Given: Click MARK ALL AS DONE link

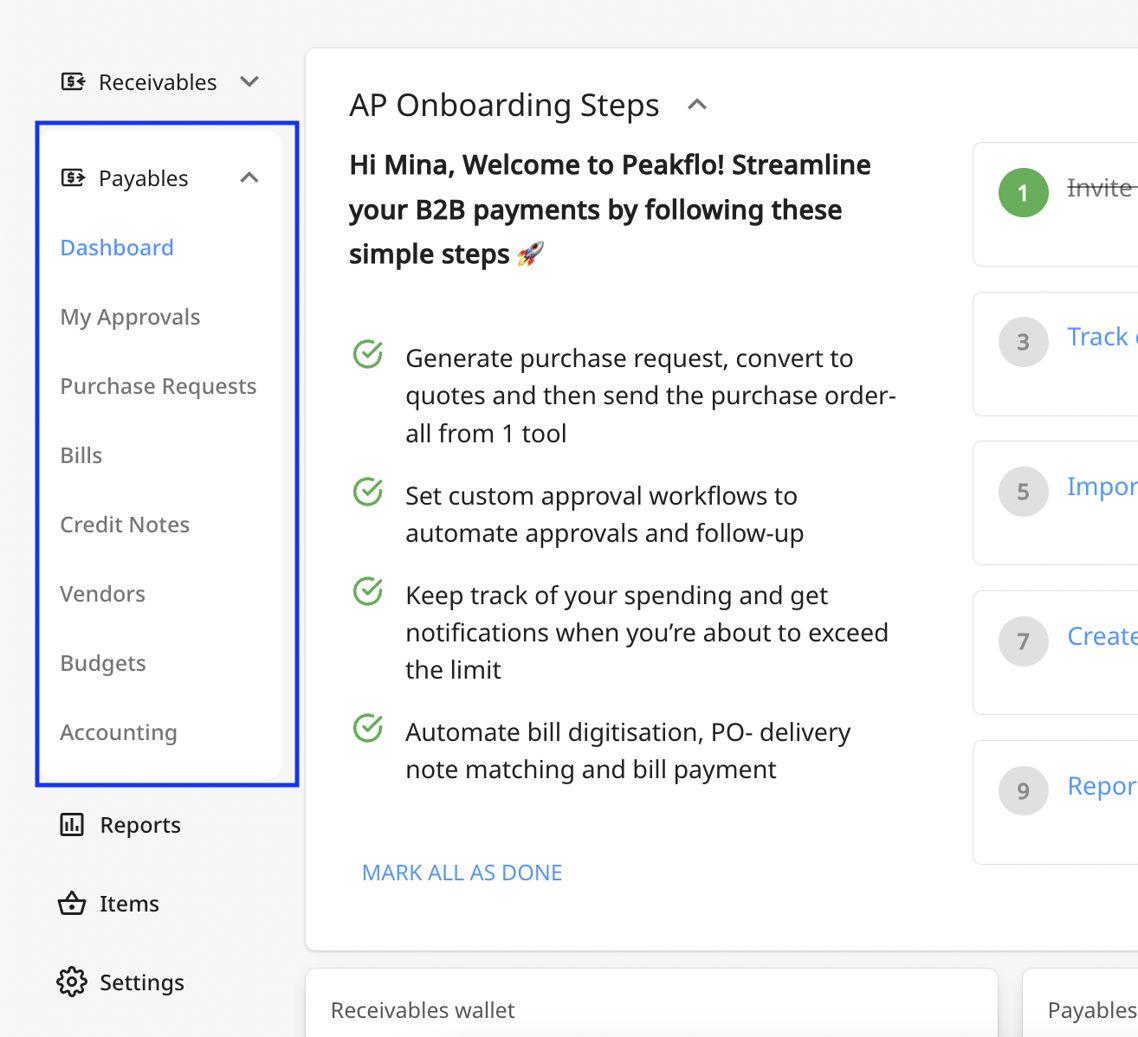Looking at the screenshot, I should click(462, 872).
